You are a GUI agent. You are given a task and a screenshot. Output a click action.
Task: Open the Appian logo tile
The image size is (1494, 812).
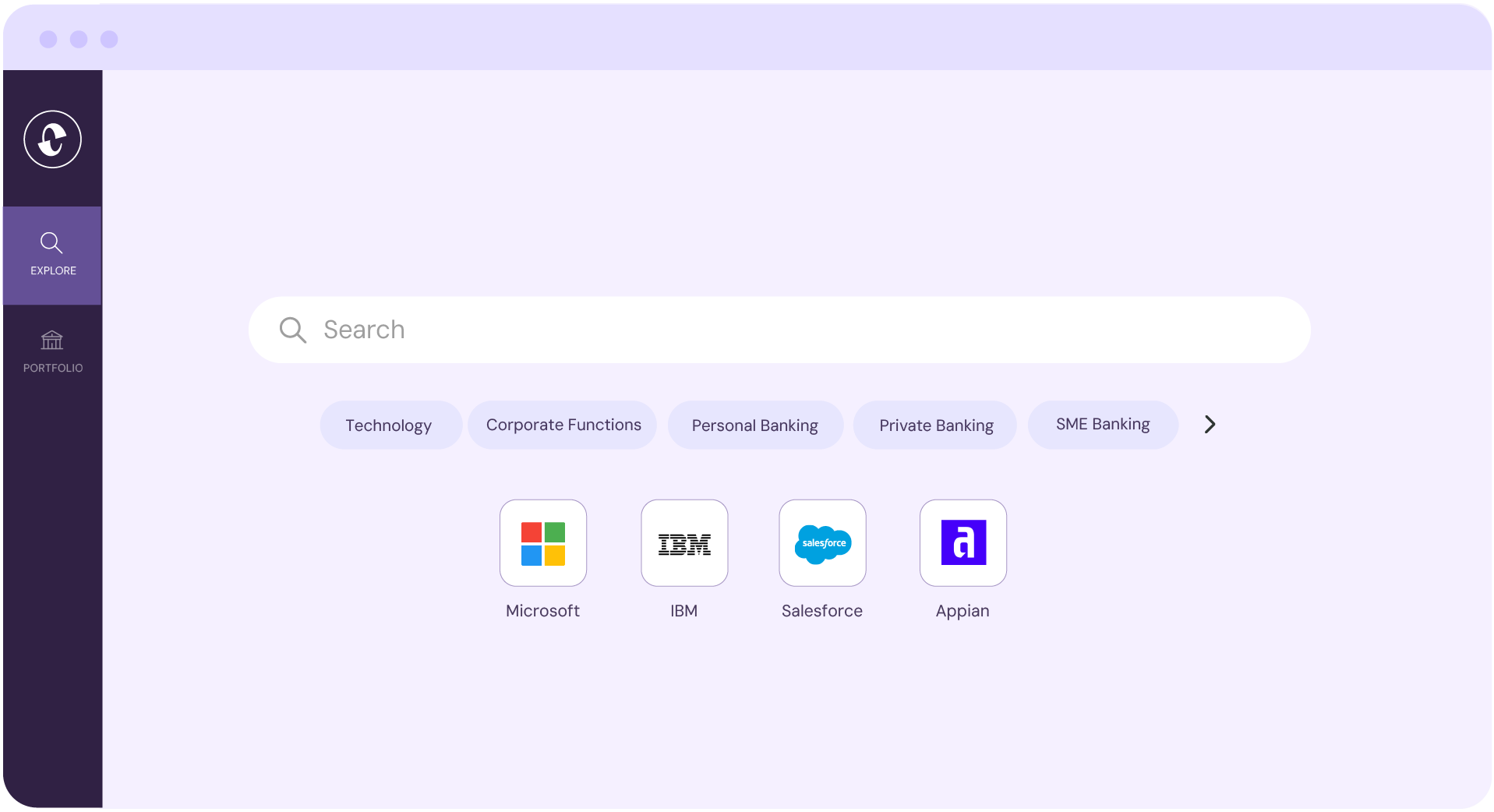(x=963, y=543)
